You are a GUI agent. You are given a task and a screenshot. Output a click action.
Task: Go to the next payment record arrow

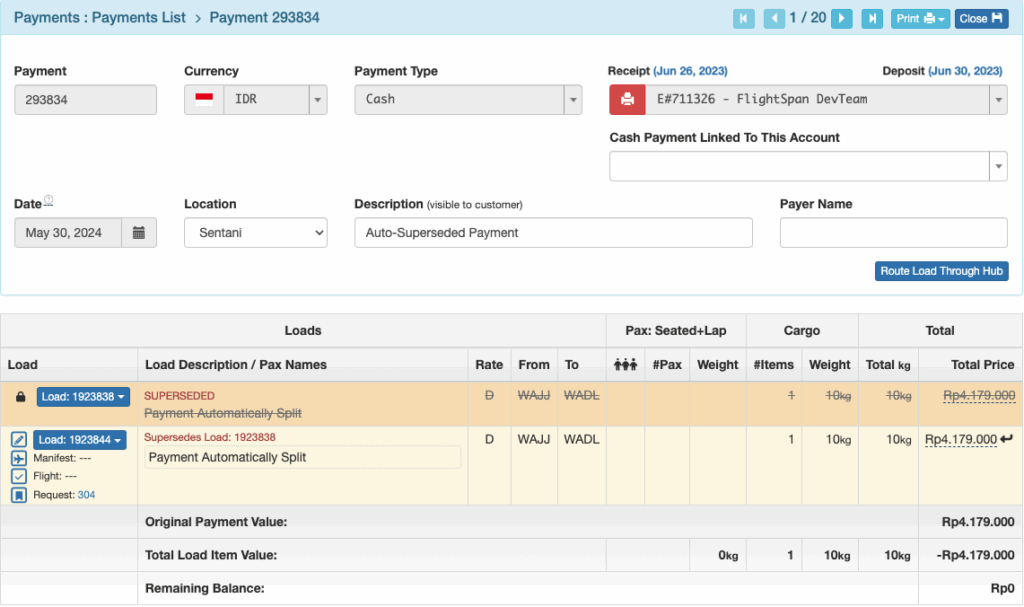coord(842,18)
